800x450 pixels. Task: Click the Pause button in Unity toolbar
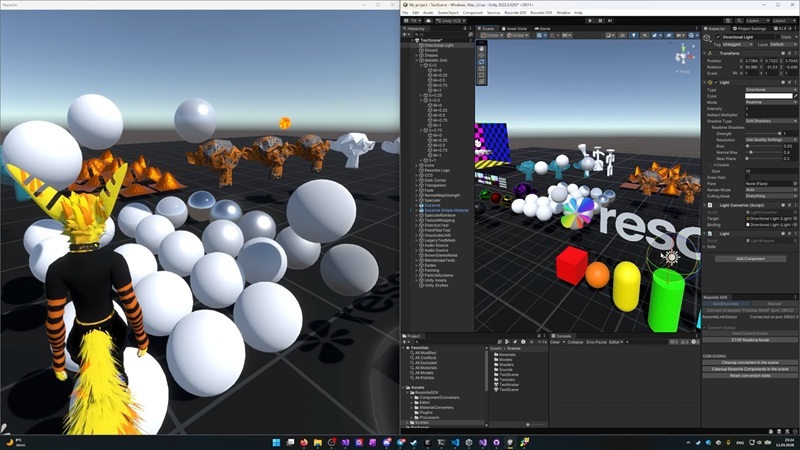[600, 21]
